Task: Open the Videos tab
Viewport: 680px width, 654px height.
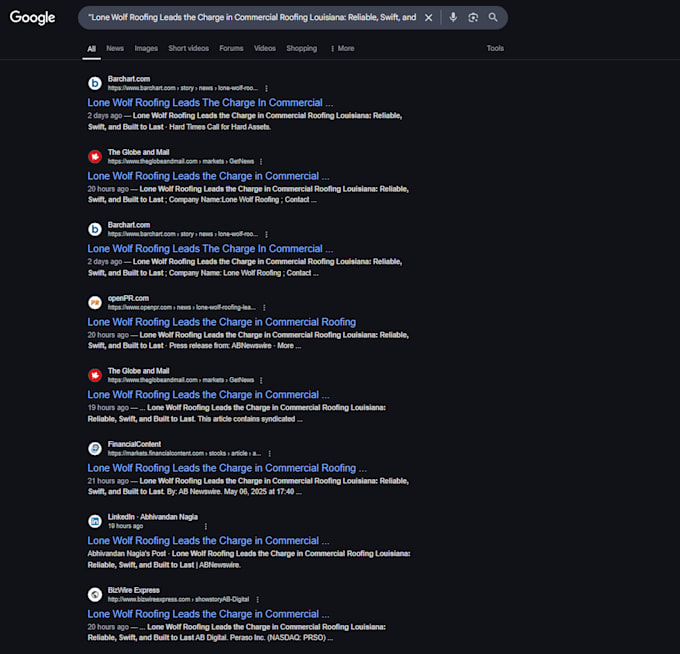Action: (265, 48)
